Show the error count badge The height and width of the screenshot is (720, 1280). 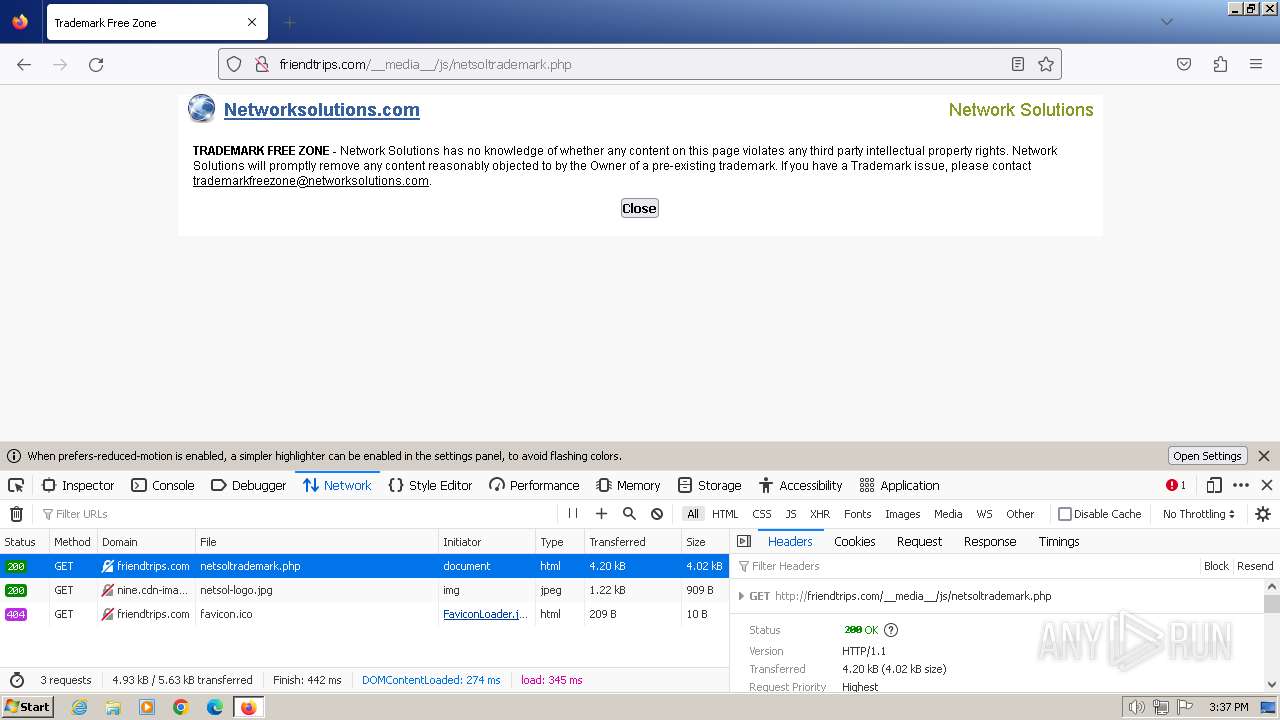click(x=1176, y=485)
